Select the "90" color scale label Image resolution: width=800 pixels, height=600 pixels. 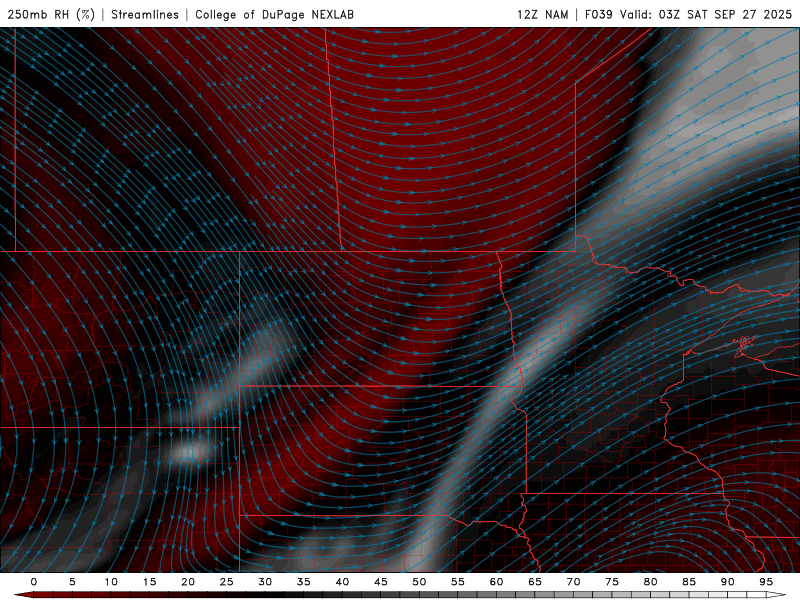coord(727,582)
